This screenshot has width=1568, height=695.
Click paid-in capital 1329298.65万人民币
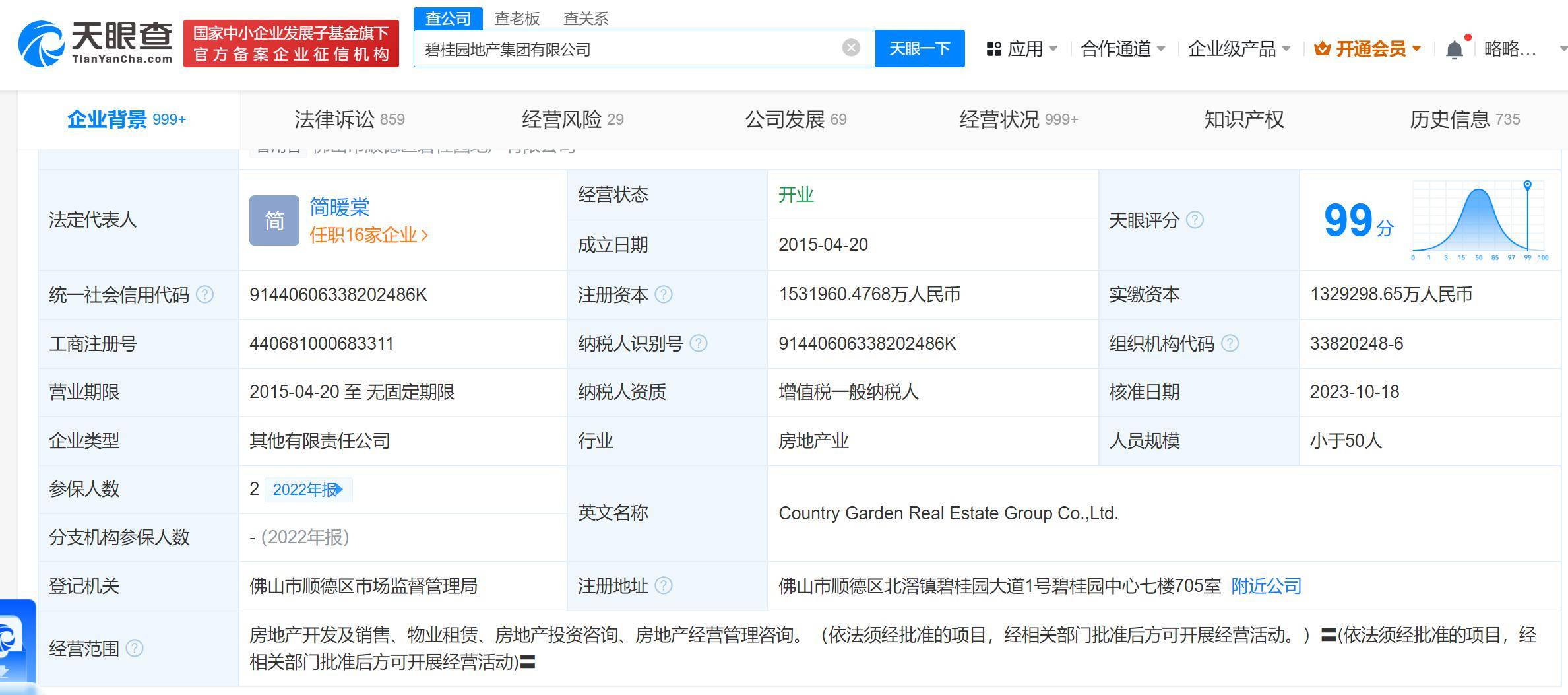click(1391, 294)
